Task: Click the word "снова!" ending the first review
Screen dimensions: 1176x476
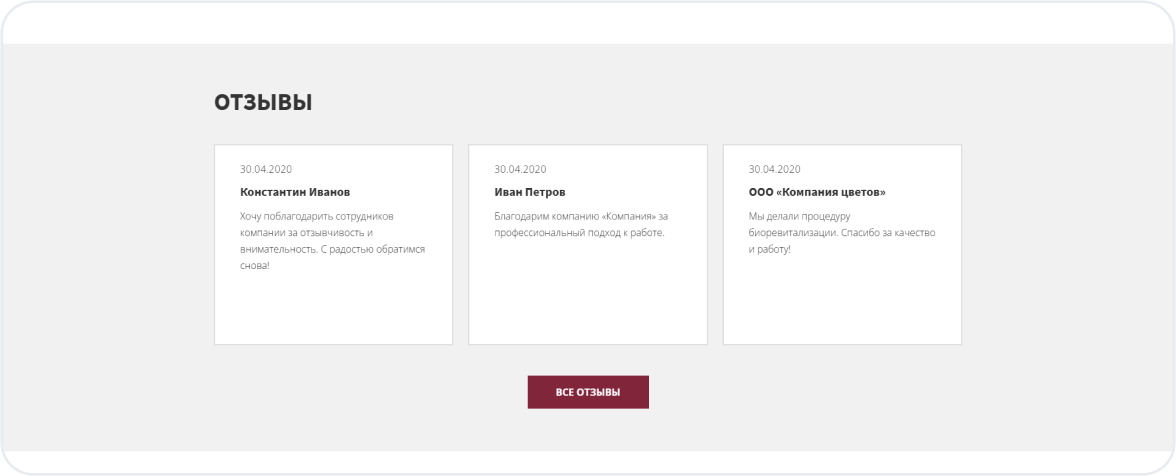Action: [x=255, y=266]
